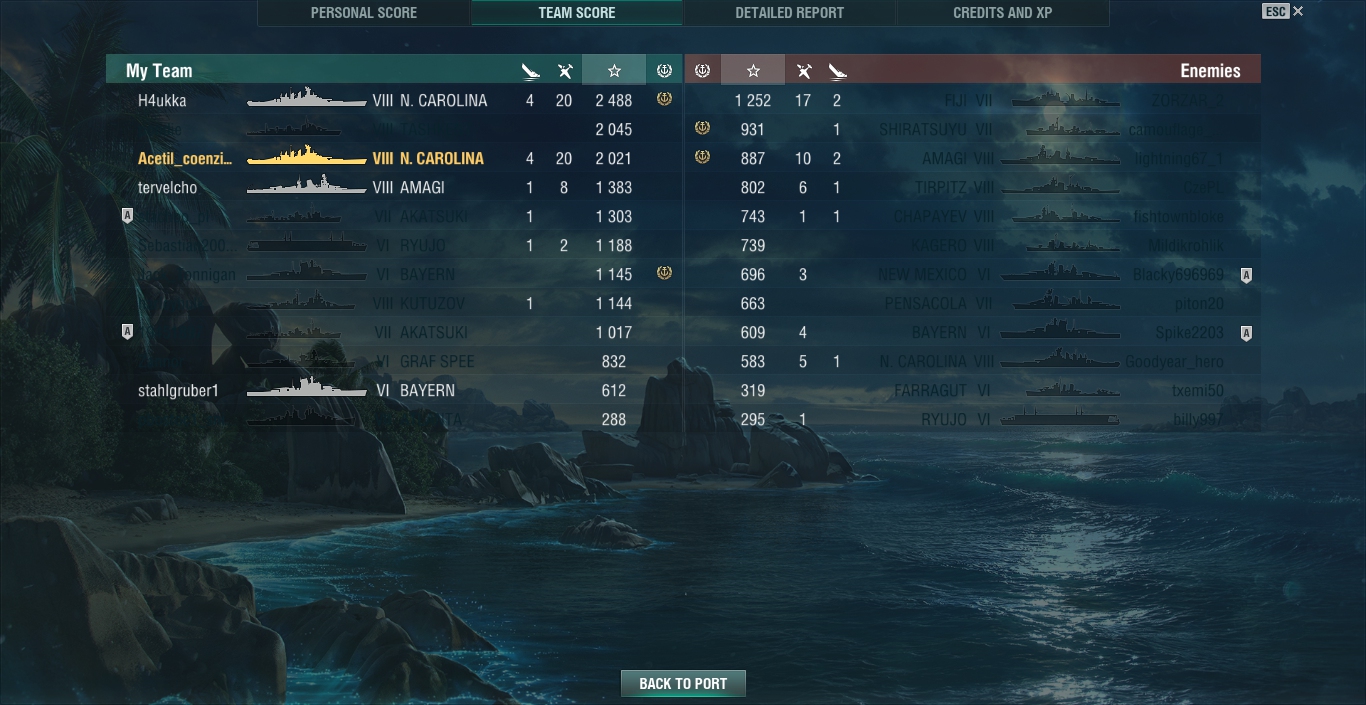Select the Team Score tab
This screenshot has height=705, width=1366.
coord(577,13)
